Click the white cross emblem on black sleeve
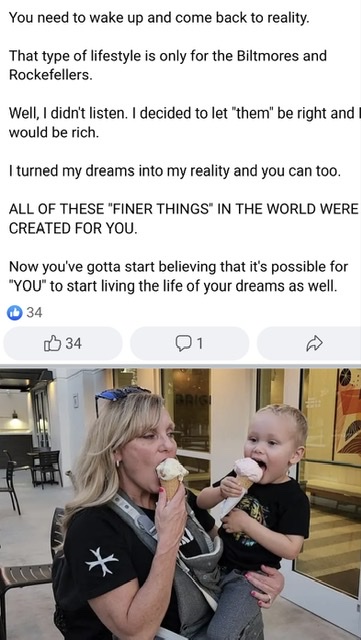The image size is (361, 640). (x=101, y=561)
